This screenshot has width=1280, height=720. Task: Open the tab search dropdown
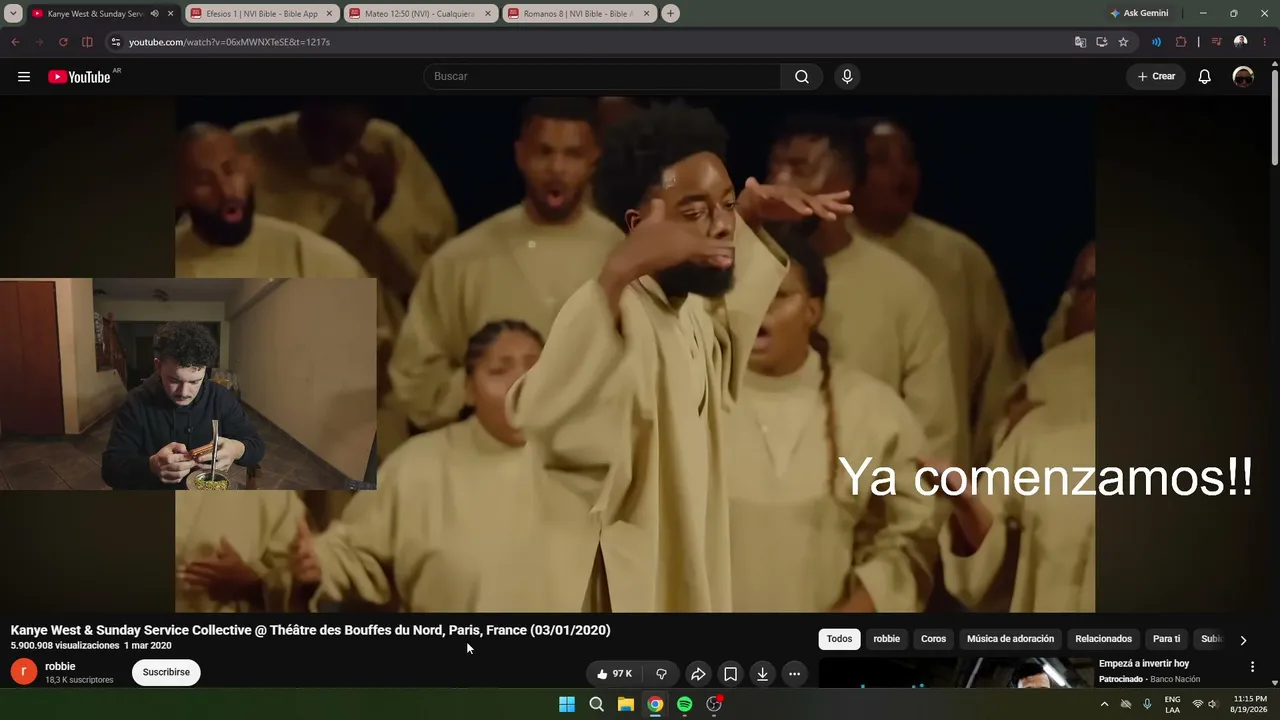click(13, 14)
